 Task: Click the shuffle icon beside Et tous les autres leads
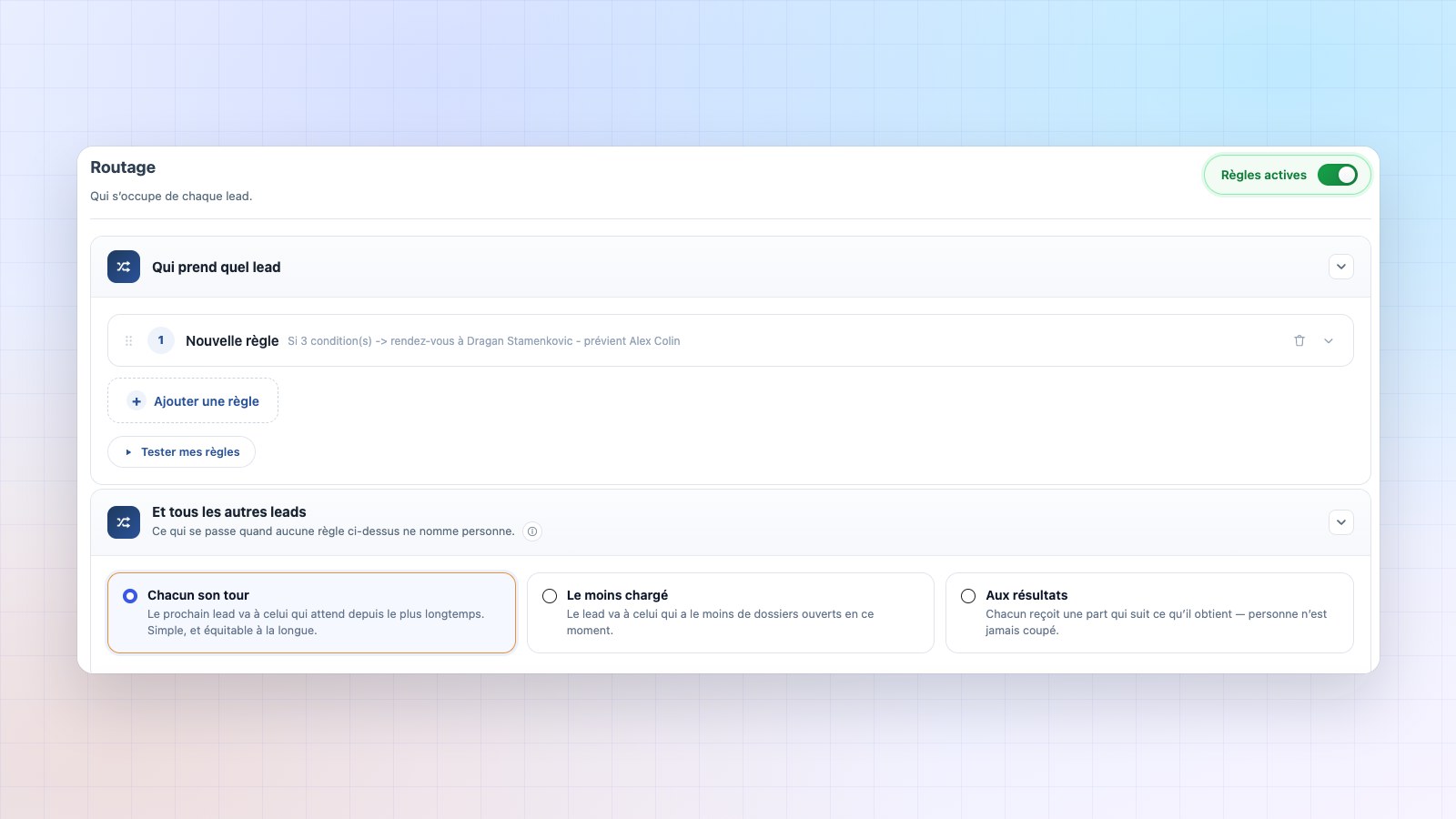click(x=124, y=522)
